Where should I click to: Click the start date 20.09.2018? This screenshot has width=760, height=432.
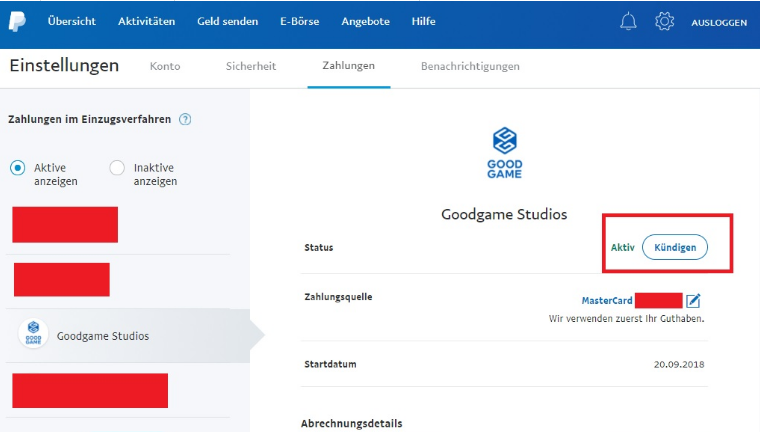tap(679, 364)
